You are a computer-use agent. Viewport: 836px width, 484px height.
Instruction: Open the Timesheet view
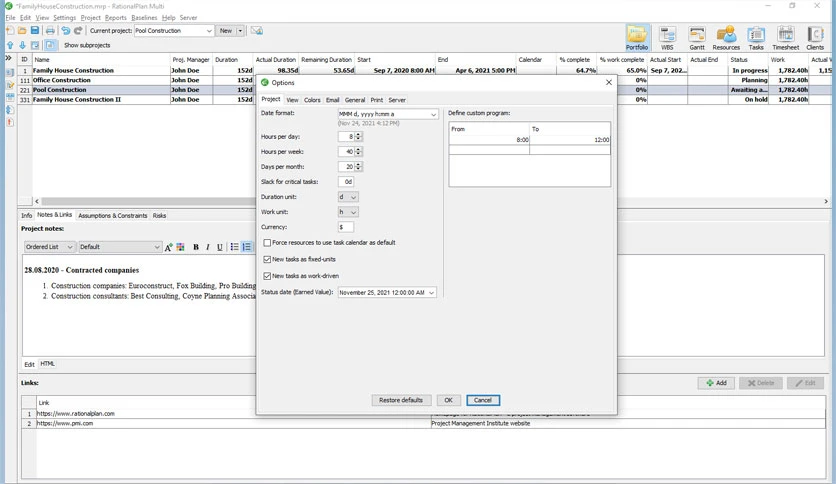(786, 37)
